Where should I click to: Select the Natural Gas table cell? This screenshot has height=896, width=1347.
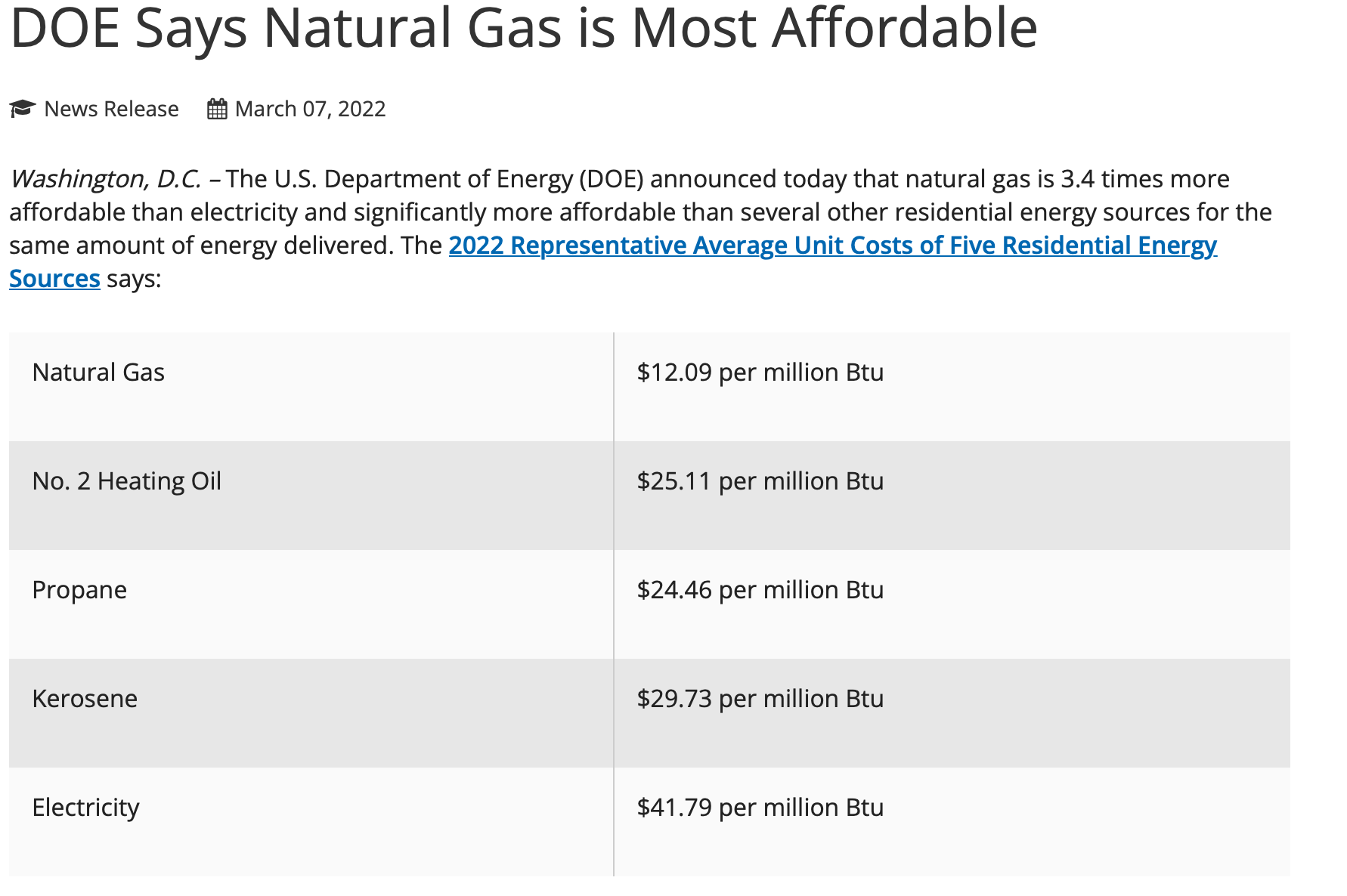pyautogui.click(x=98, y=372)
